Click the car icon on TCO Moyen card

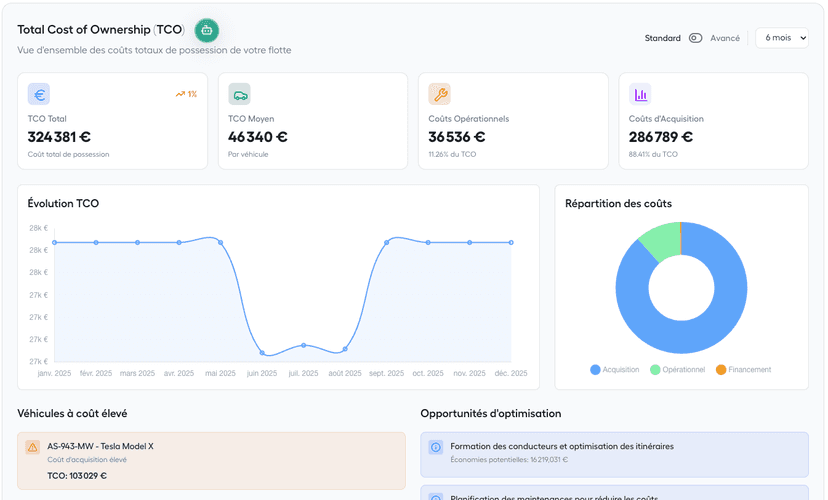coord(239,95)
